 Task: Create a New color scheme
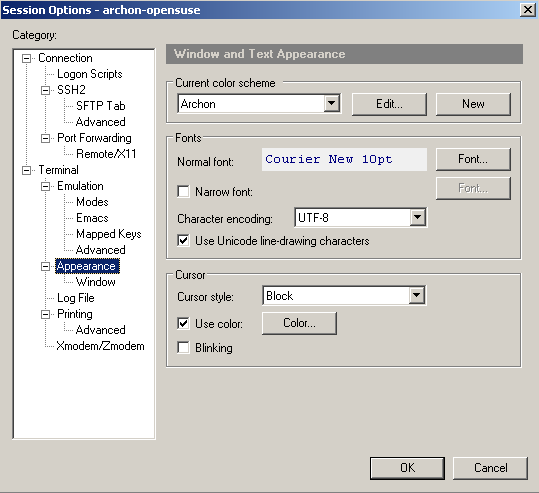point(473,104)
